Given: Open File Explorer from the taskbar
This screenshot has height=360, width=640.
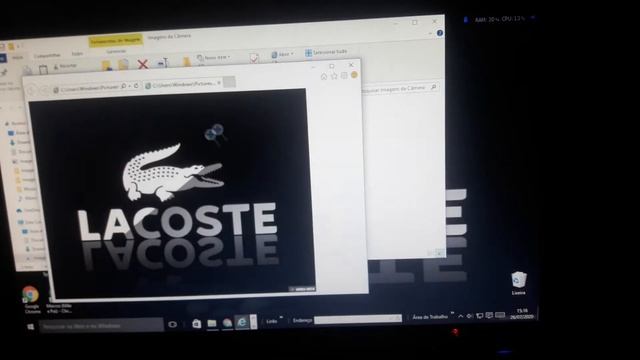Looking at the screenshot, I should [x=212, y=323].
